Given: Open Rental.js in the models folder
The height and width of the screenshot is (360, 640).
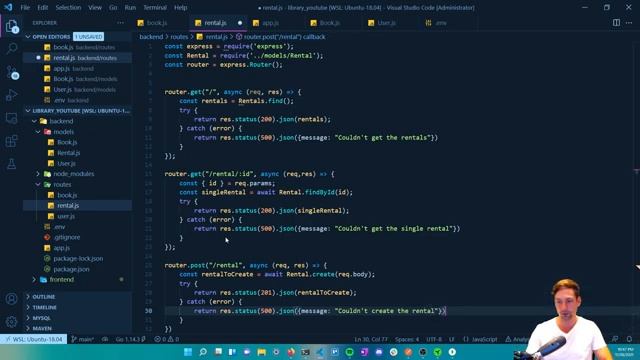Looking at the screenshot, I should (69, 153).
